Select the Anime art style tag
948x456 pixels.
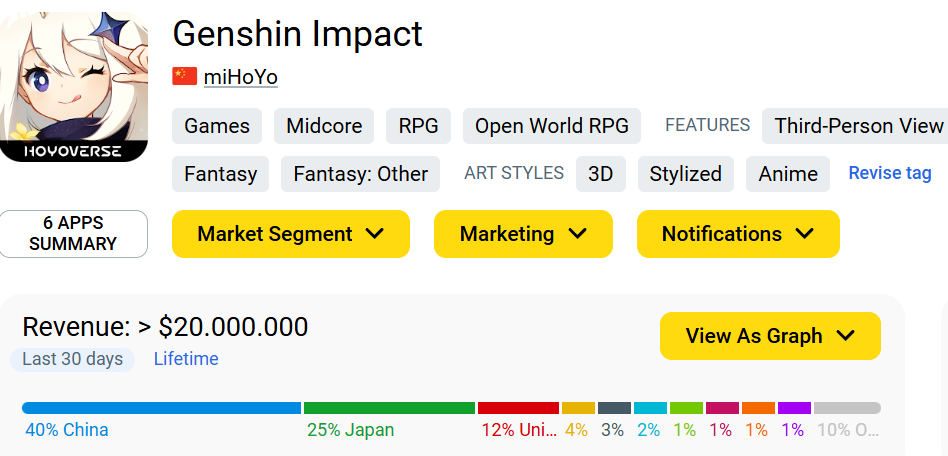[x=788, y=174]
